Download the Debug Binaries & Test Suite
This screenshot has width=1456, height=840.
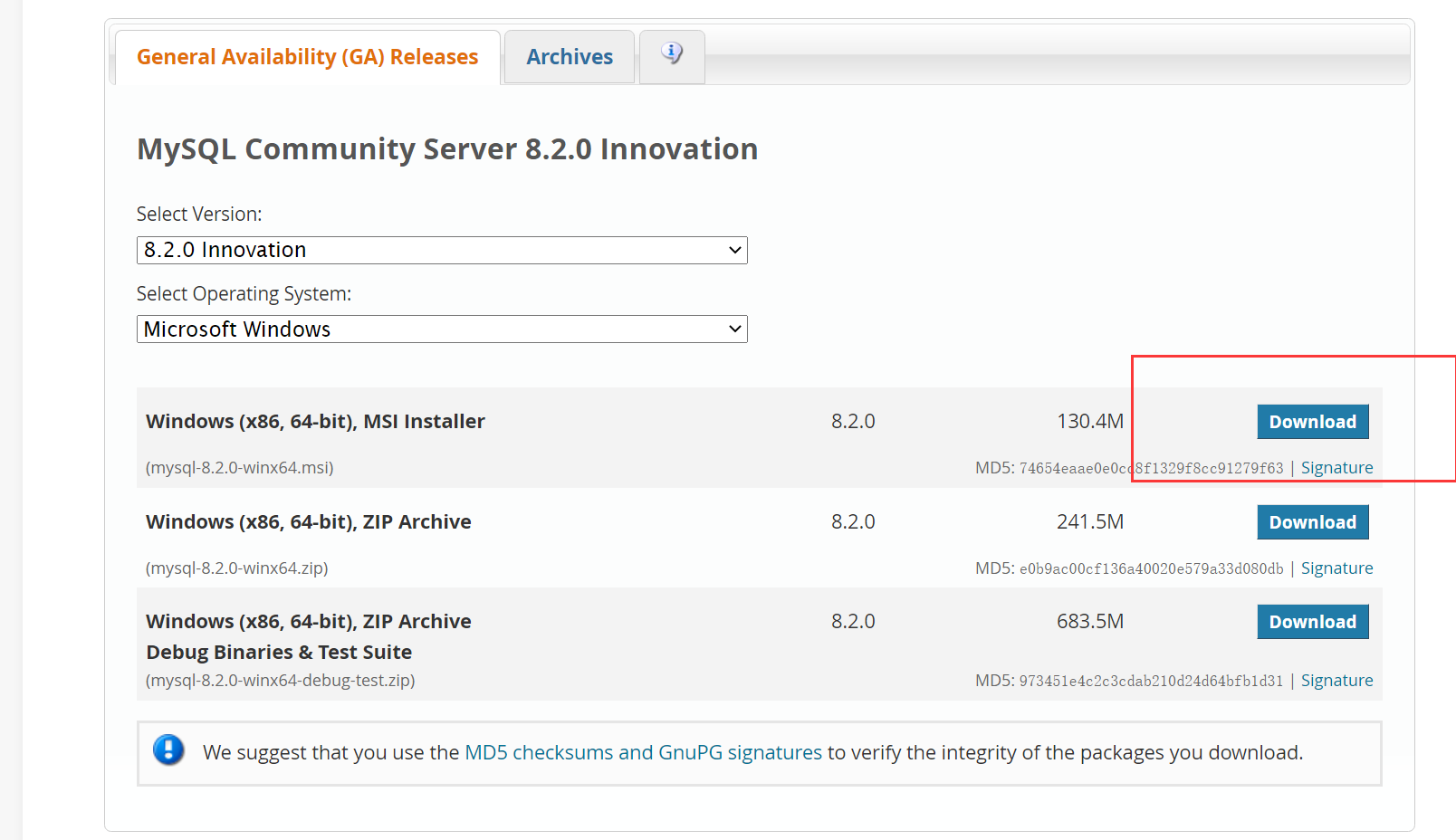click(1313, 622)
